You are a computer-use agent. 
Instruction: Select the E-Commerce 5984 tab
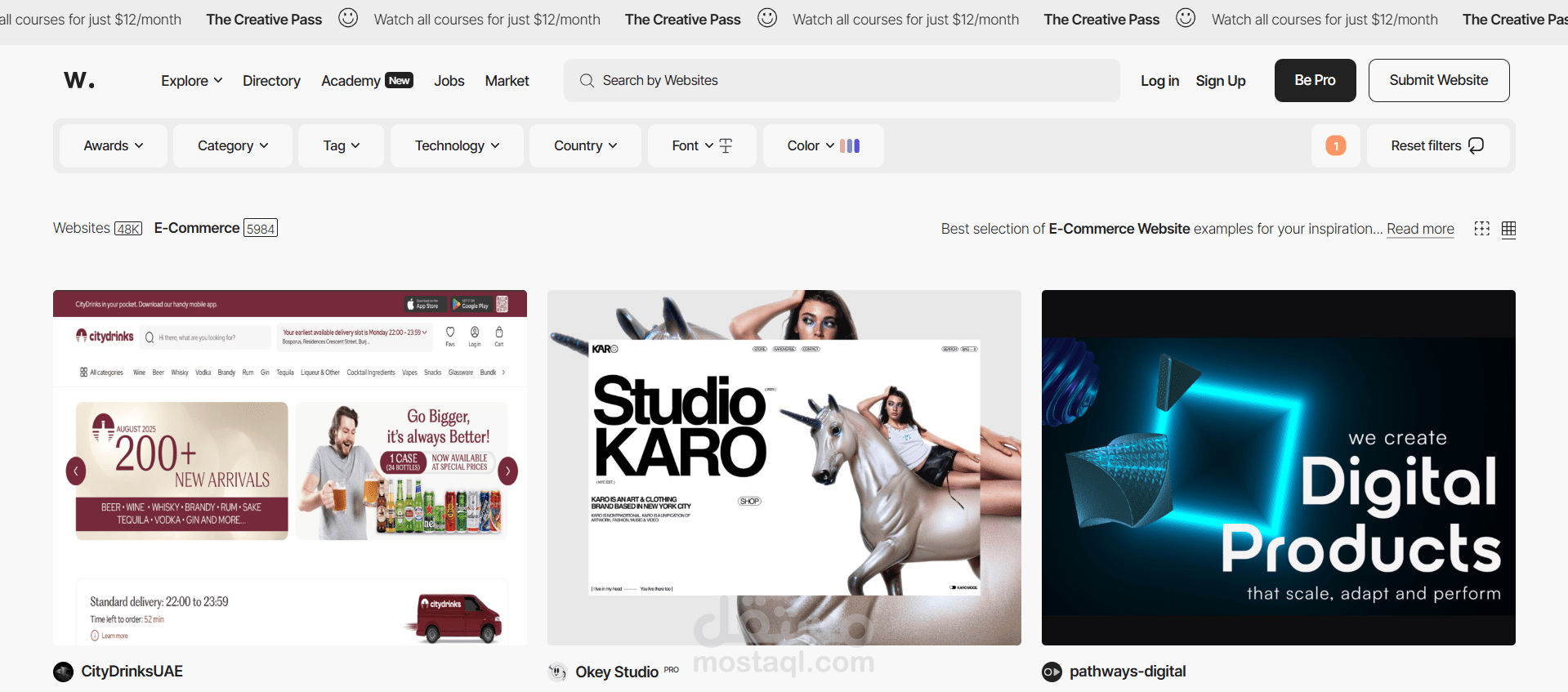[x=216, y=228]
